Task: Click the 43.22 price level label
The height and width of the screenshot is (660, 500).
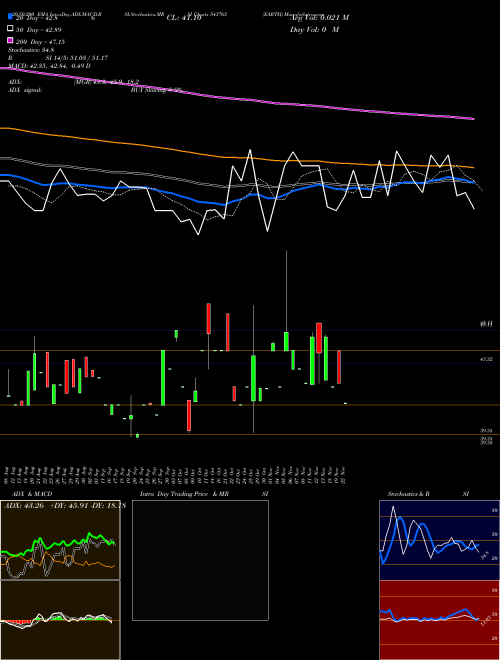Action: [486, 359]
